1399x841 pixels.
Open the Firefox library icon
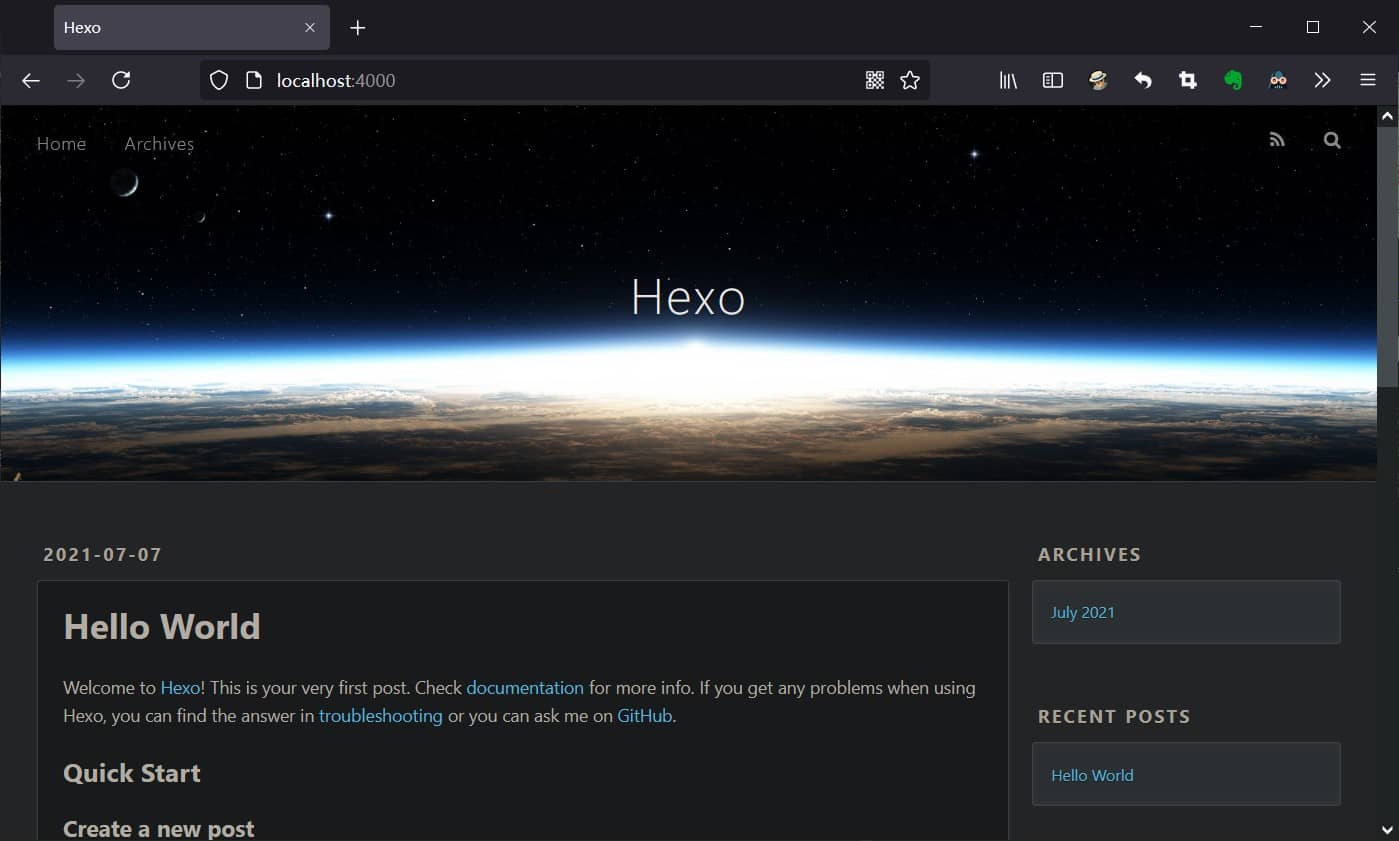pyautogui.click(x=1008, y=81)
